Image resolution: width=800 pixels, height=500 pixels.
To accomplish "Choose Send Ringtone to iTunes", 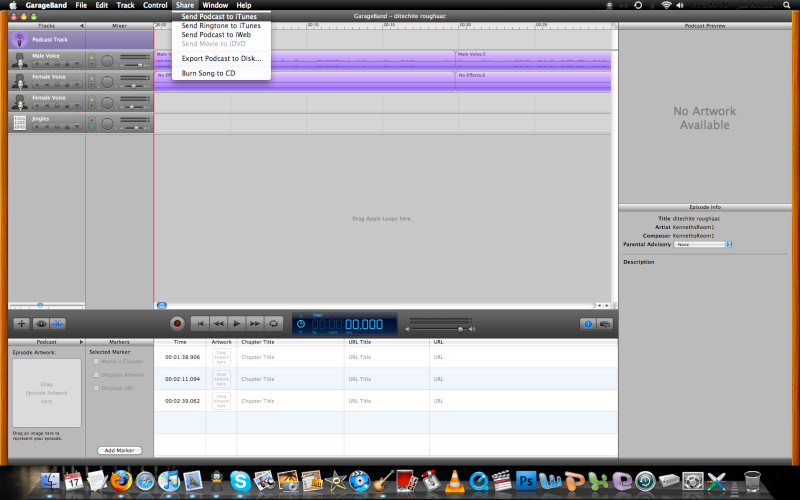I will pyautogui.click(x=221, y=26).
